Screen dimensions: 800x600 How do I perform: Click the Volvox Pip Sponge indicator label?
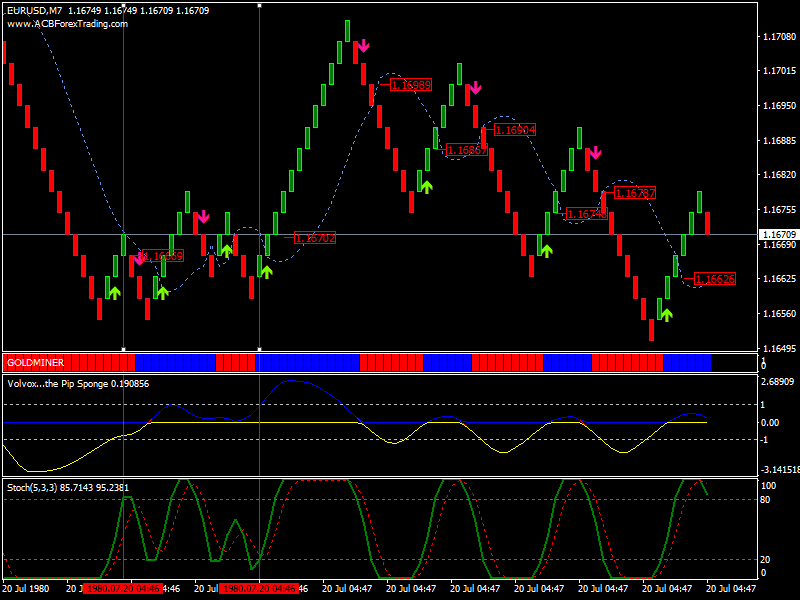78,383
